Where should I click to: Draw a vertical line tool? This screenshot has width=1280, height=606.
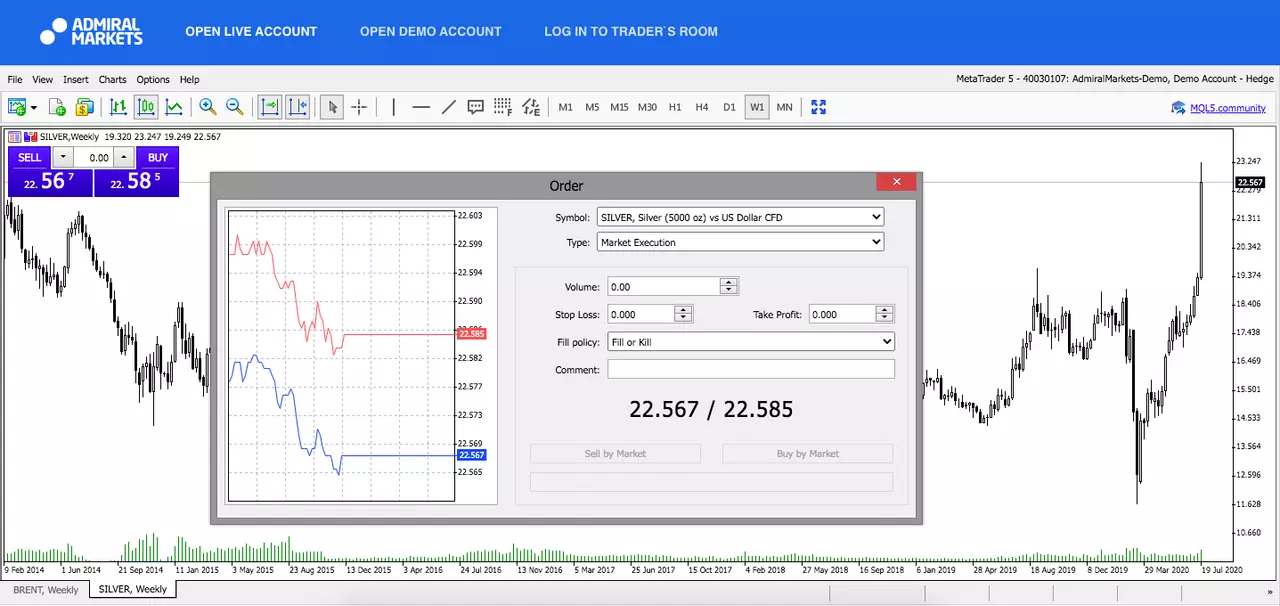[x=393, y=107]
